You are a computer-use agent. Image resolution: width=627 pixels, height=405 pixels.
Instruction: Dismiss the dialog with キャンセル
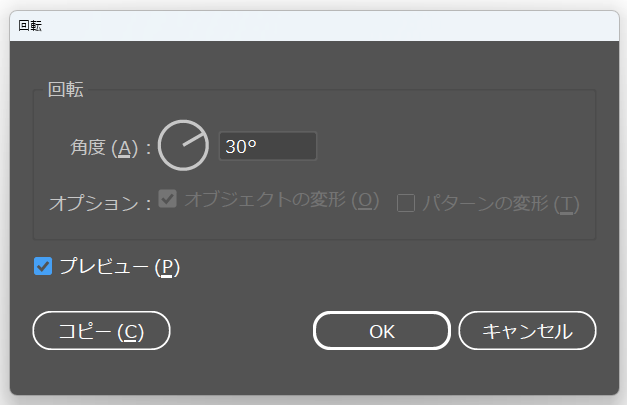click(x=527, y=331)
